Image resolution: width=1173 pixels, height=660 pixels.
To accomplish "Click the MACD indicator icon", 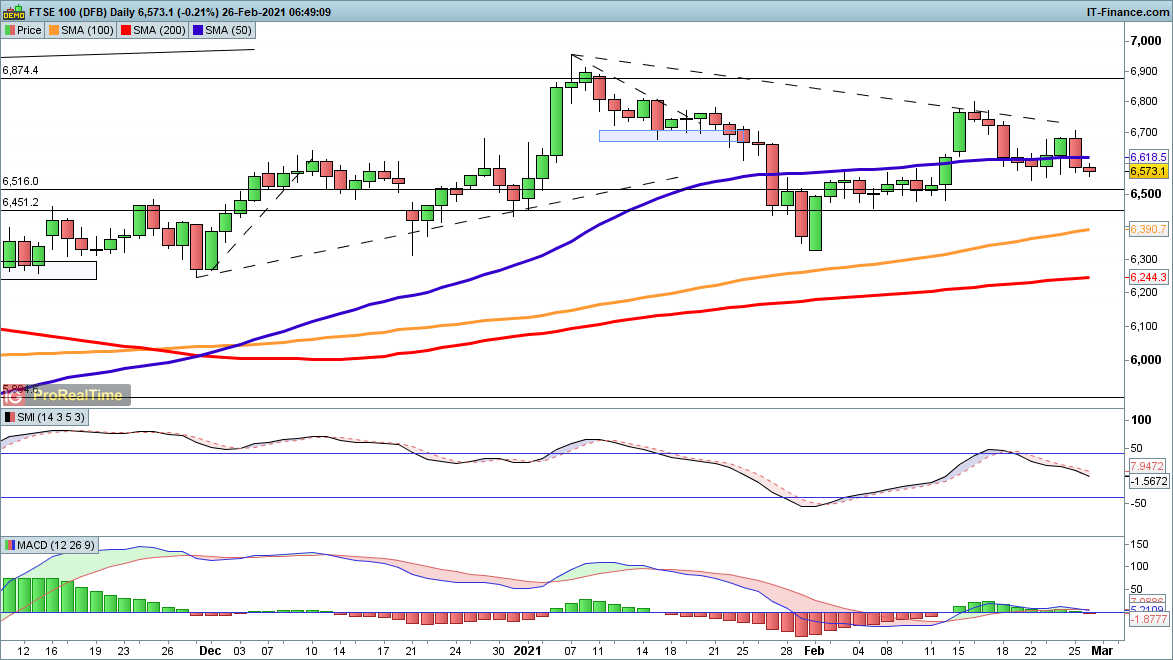I will tap(10, 545).
